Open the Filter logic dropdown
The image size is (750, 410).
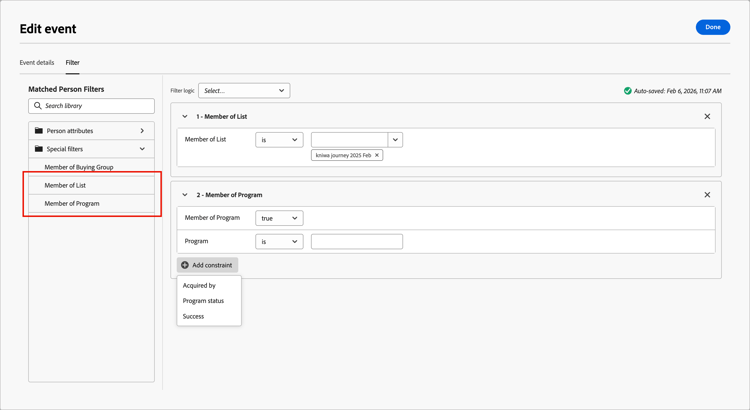pyautogui.click(x=244, y=91)
